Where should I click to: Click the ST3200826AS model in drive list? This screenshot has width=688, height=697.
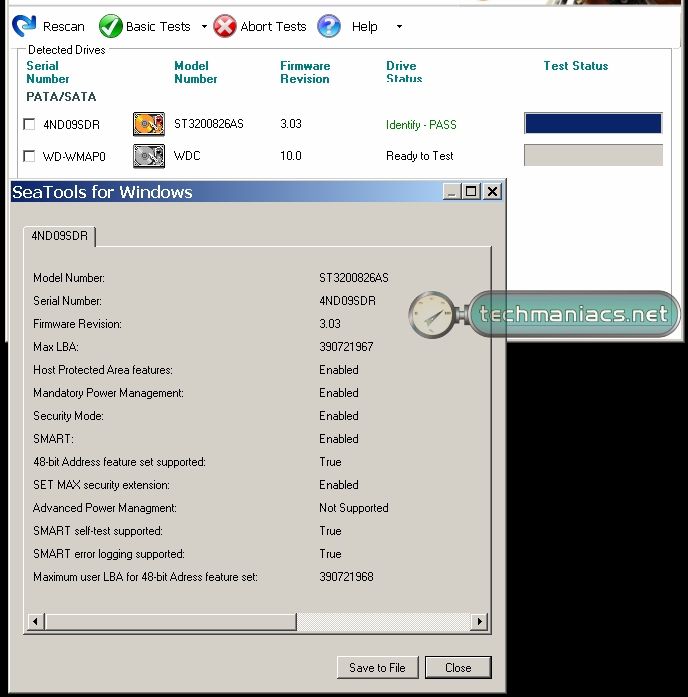[x=208, y=124]
